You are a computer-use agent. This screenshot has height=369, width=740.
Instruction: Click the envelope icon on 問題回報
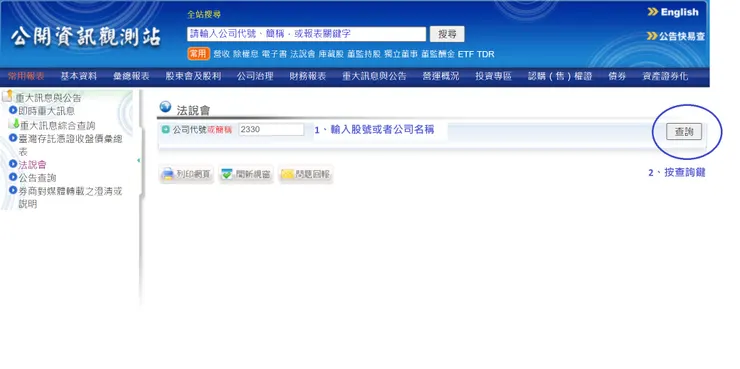pyautogui.click(x=287, y=175)
